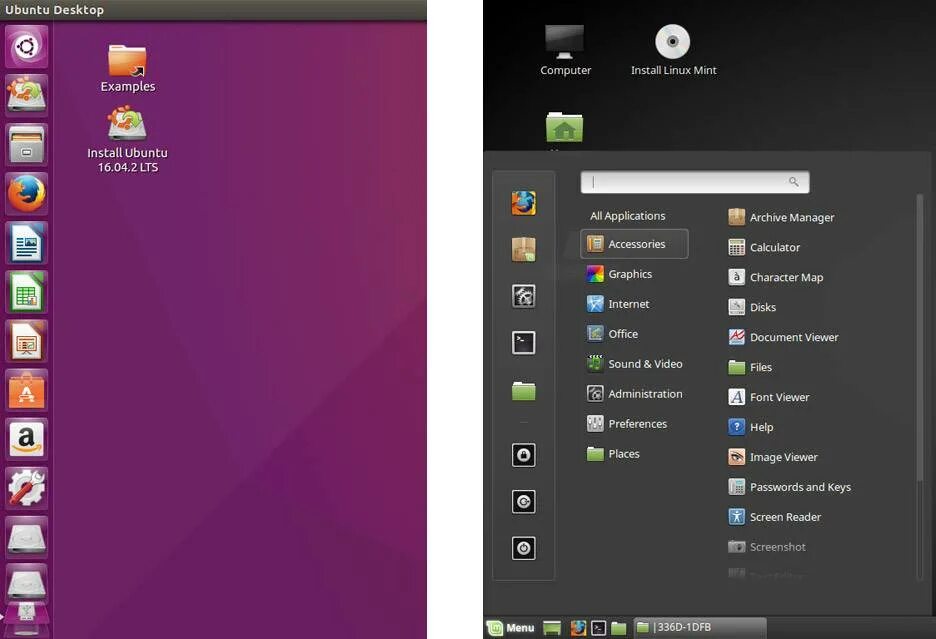Log out using Mint menu sidebar
This screenshot has width=936, height=639.
pyautogui.click(x=524, y=502)
